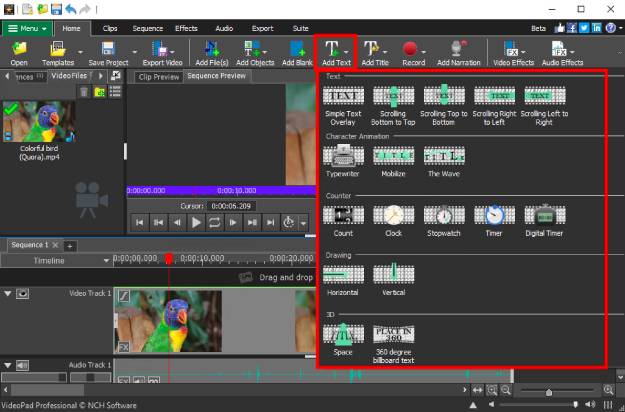Switch to the Clips tab
The height and width of the screenshot is (412, 625).
pos(110,29)
